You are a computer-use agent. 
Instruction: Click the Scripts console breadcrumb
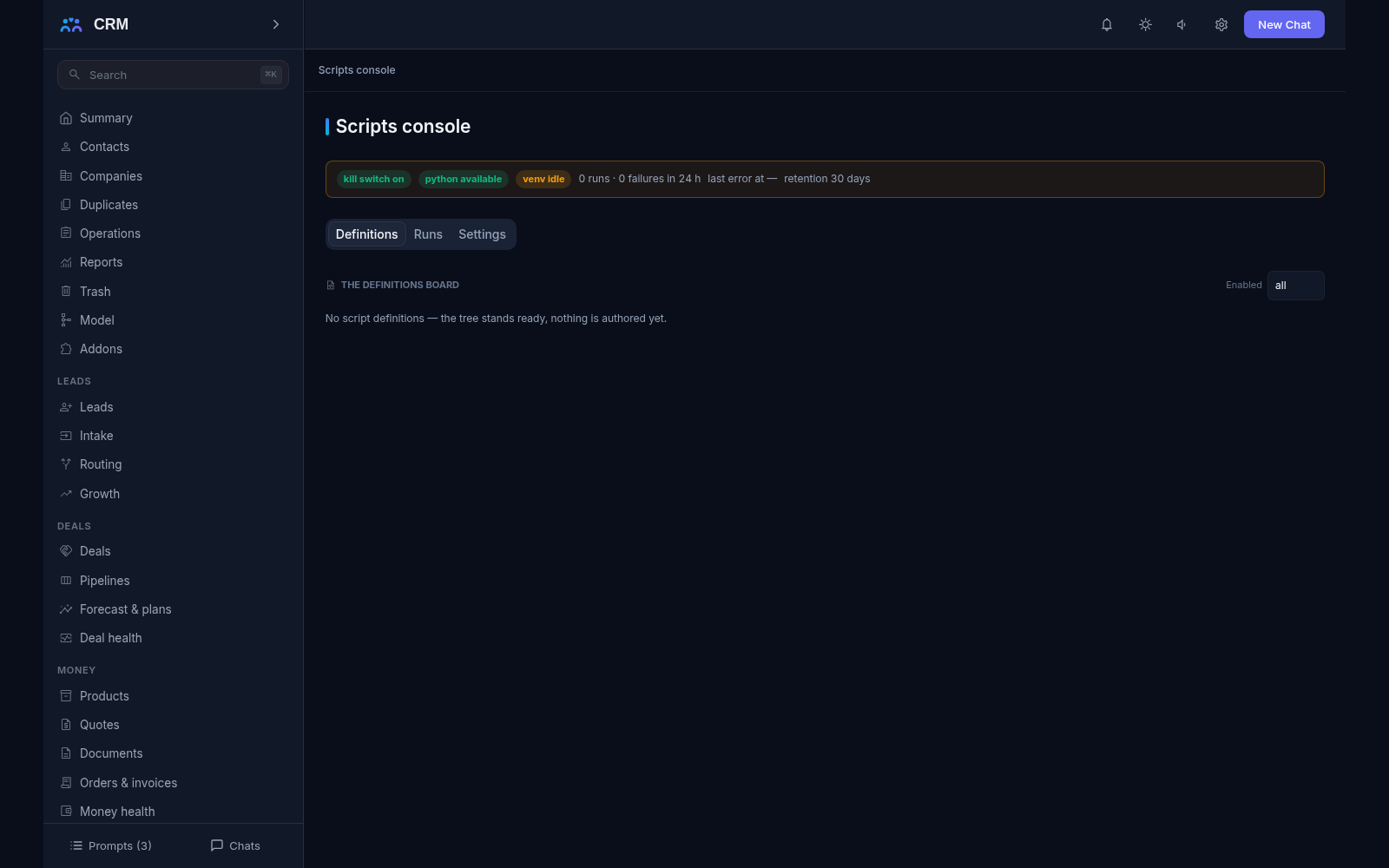pyautogui.click(x=357, y=70)
